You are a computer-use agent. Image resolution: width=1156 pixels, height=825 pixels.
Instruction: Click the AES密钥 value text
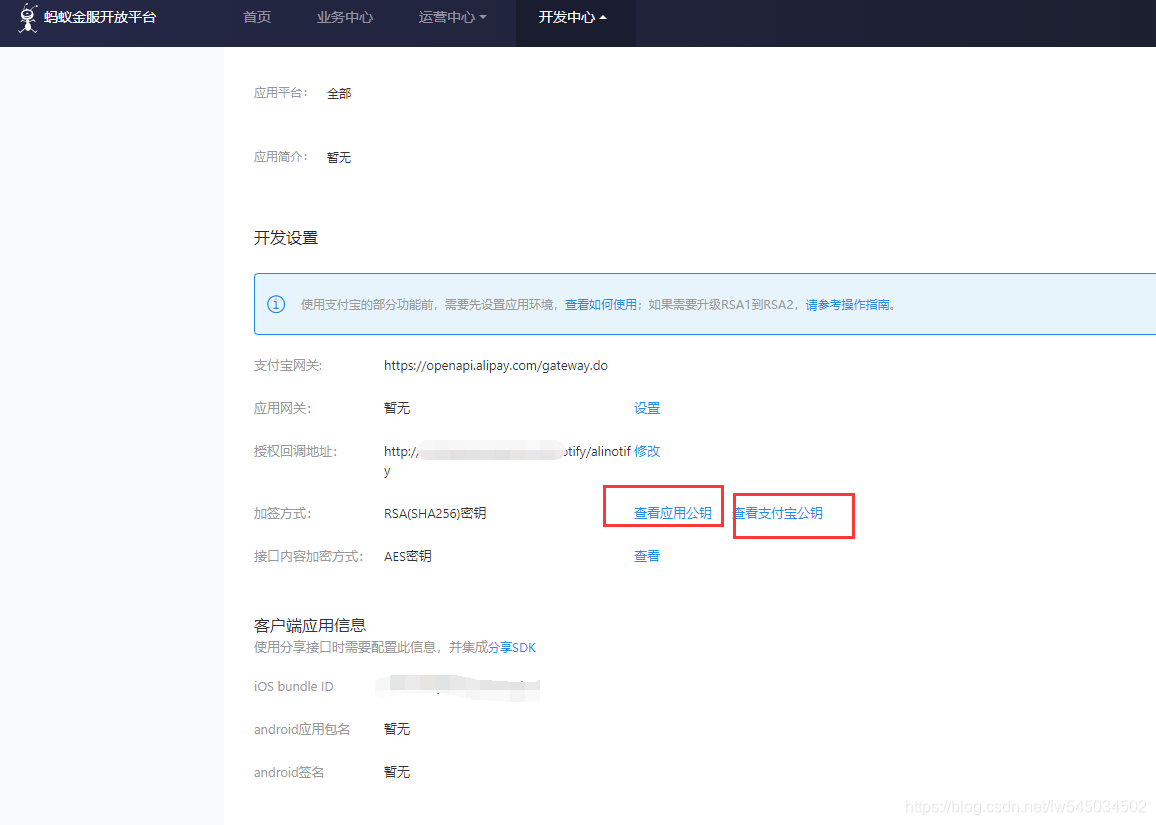point(408,556)
